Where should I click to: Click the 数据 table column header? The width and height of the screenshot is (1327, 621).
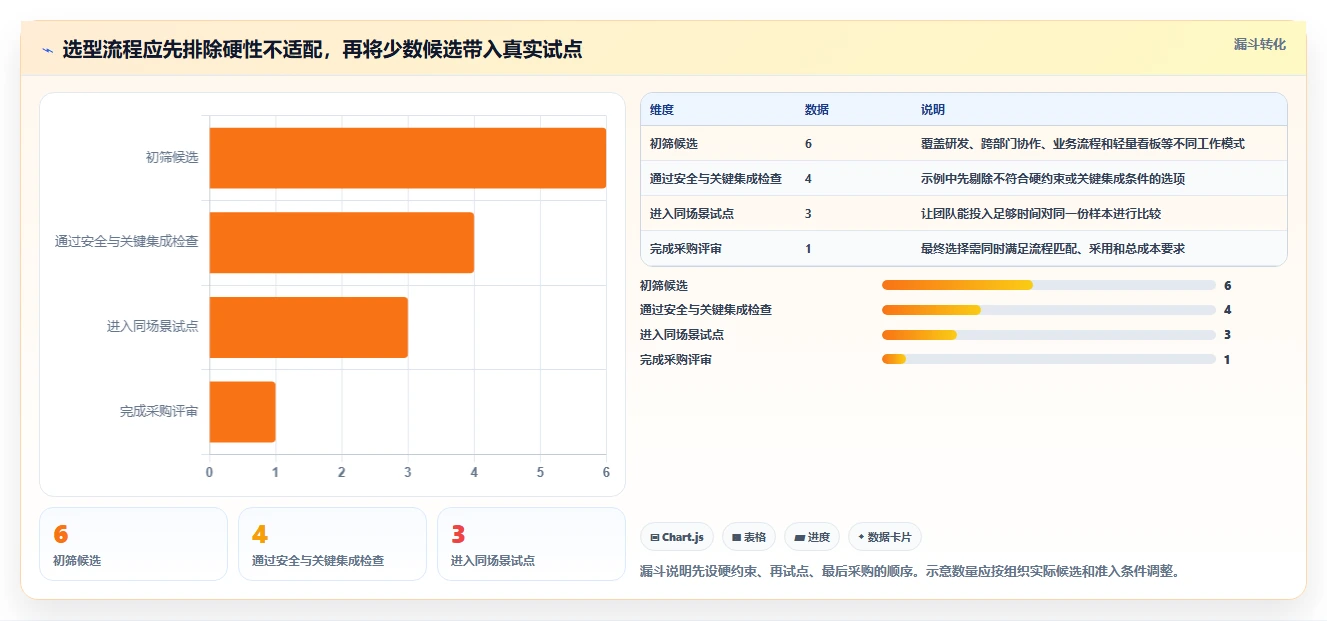pyautogui.click(x=816, y=110)
